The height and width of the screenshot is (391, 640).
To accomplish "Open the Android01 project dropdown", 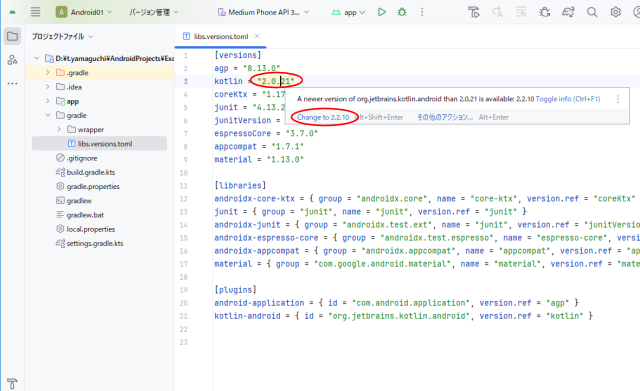I will click(x=84, y=12).
